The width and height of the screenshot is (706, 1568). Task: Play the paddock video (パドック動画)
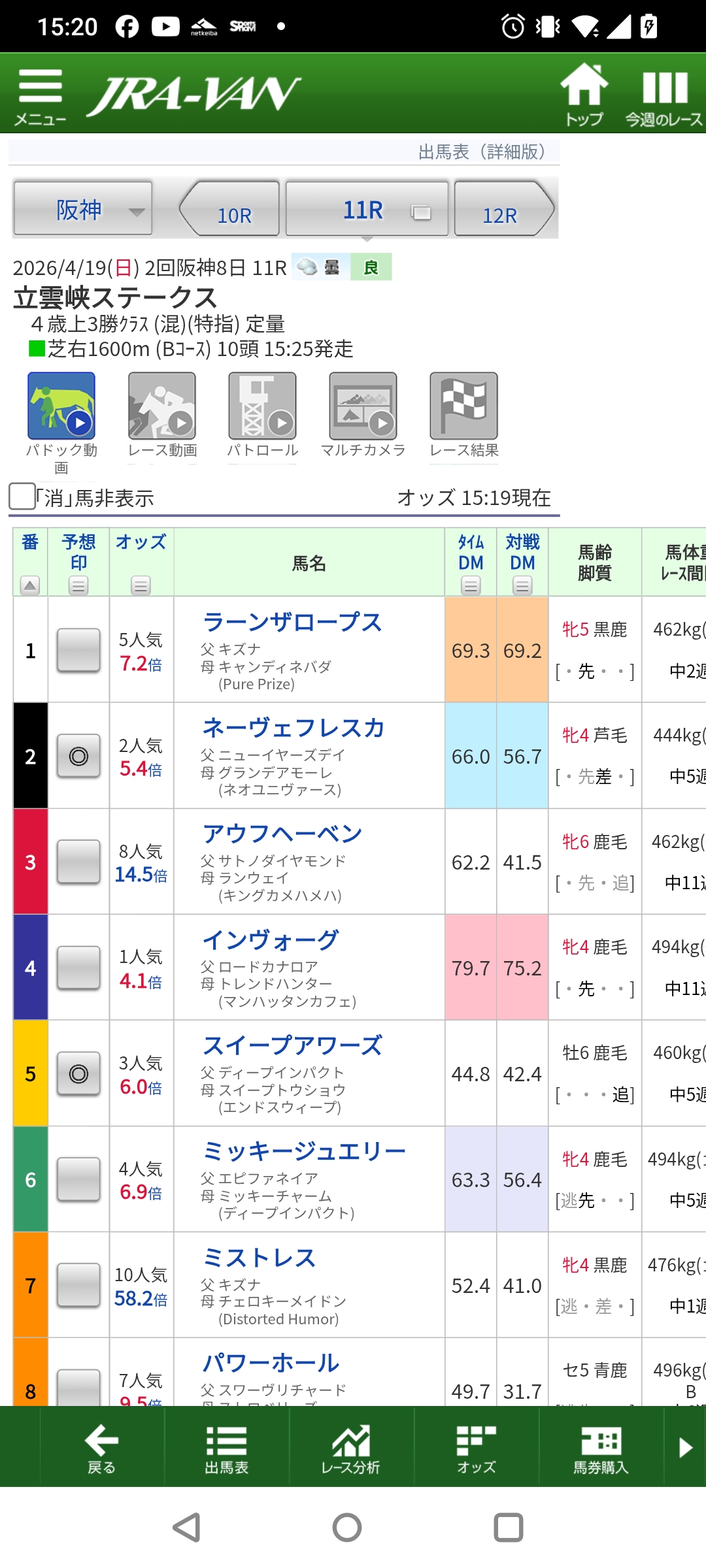click(x=61, y=406)
